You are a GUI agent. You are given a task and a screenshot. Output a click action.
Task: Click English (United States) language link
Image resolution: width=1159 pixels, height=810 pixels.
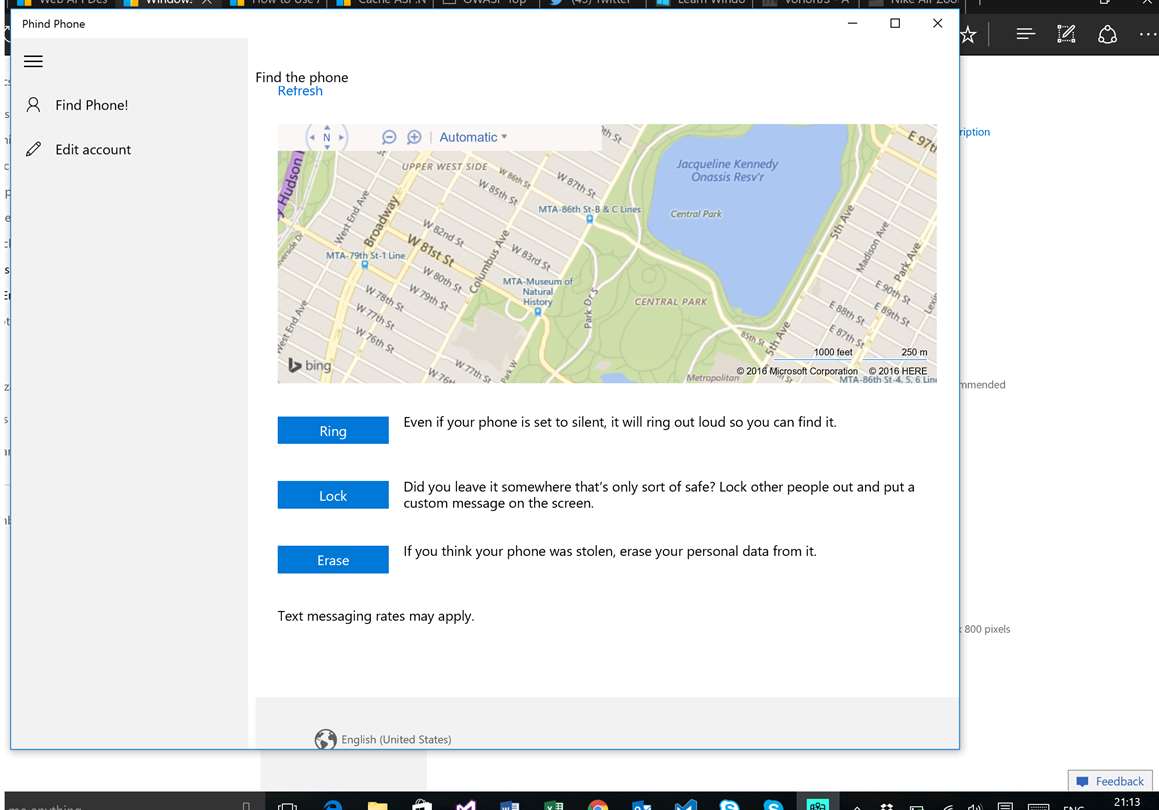pos(396,739)
